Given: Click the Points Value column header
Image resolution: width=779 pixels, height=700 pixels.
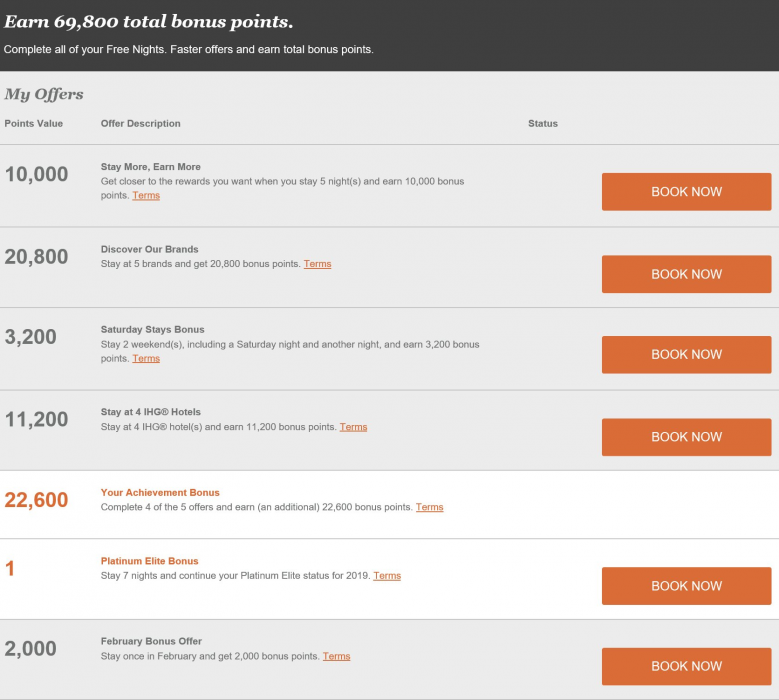Looking at the screenshot, I should pos(33,124).
